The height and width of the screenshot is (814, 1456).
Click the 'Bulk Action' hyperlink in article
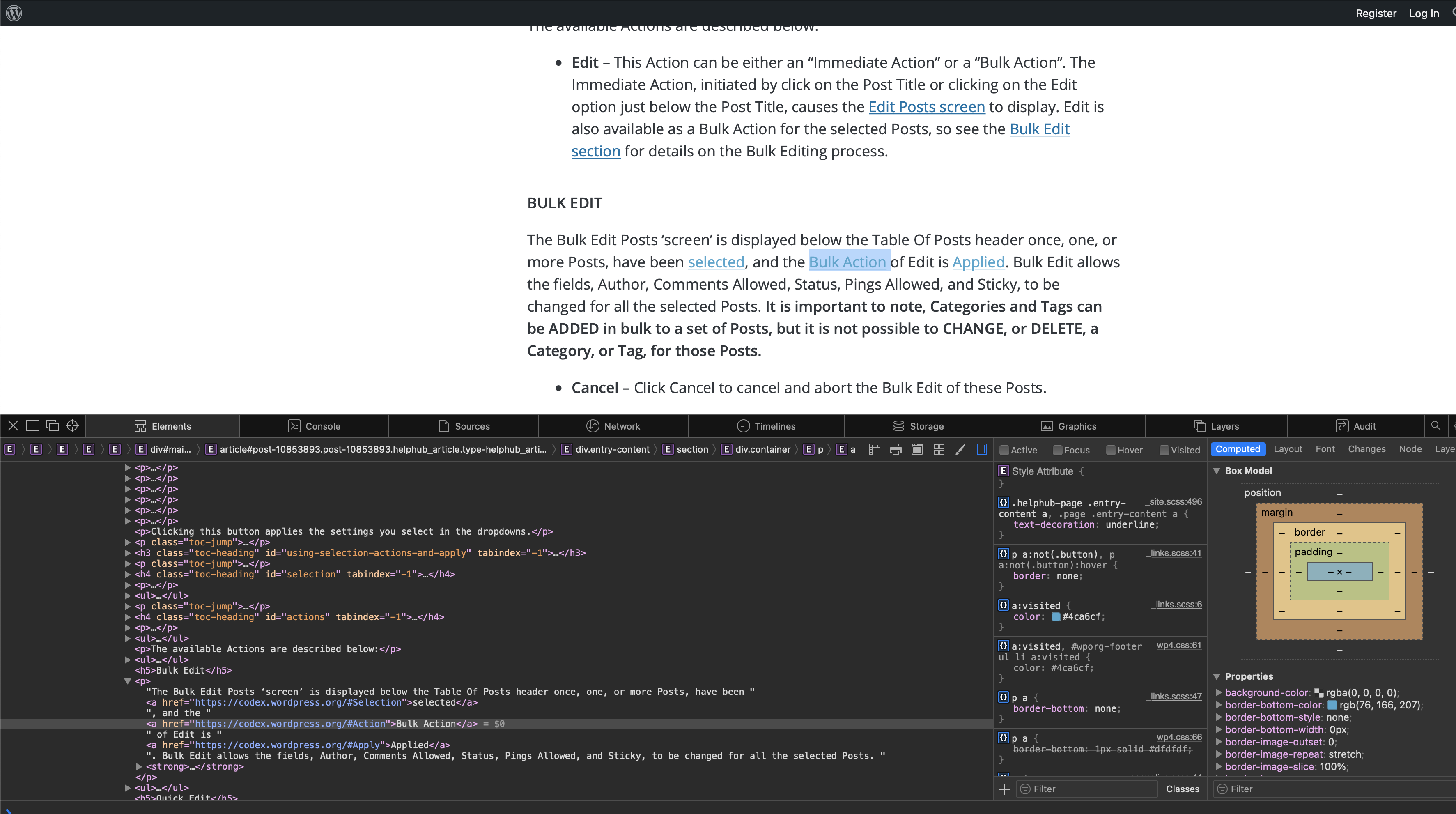coord(848,261)
